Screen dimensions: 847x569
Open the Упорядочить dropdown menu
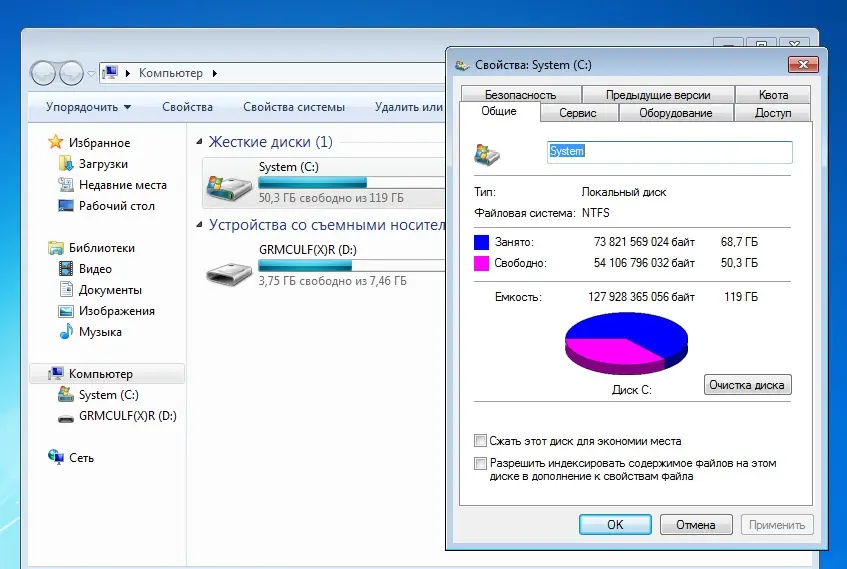[x=88, y=107]
